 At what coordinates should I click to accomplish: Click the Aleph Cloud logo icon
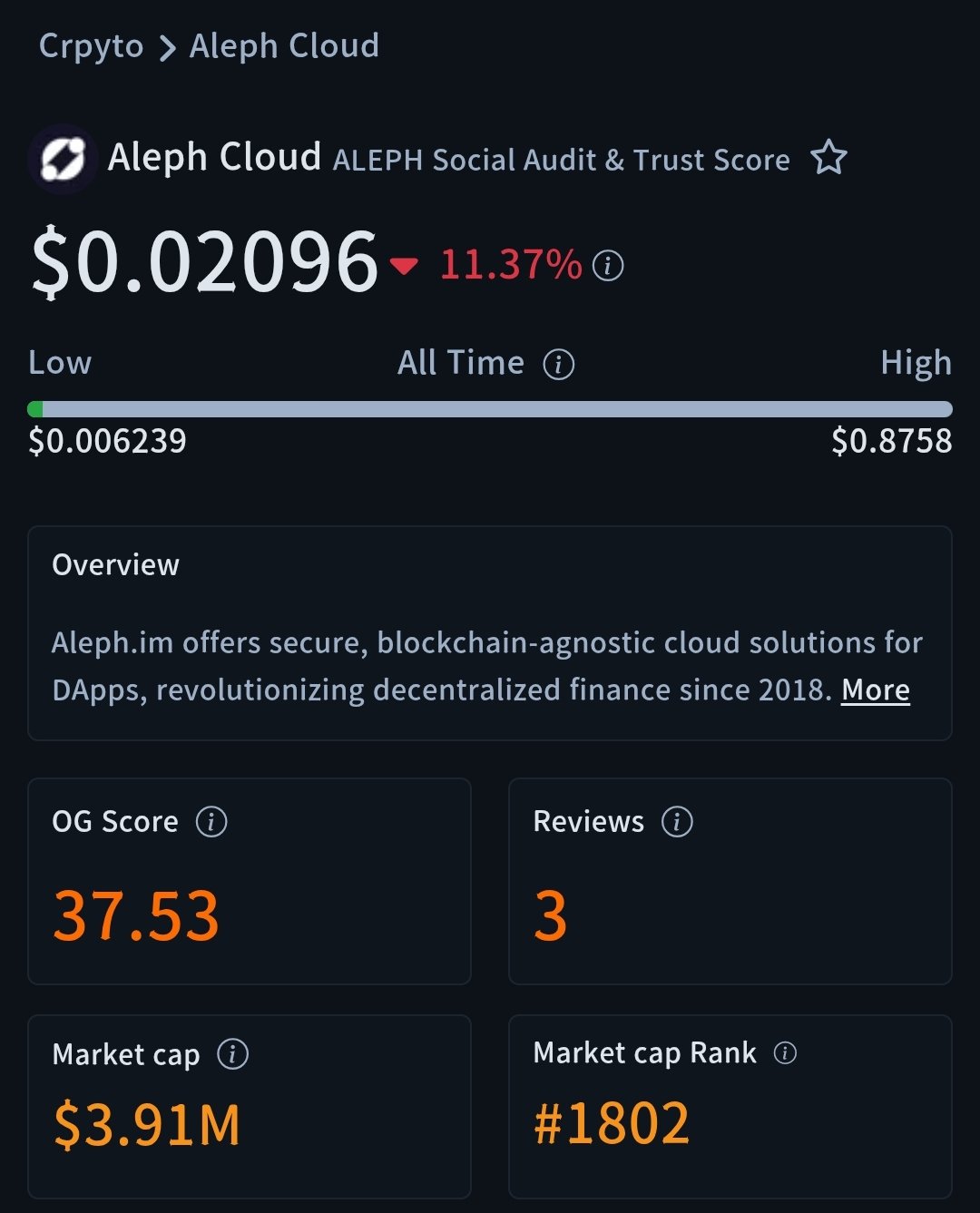pyautogui.click(x=63, y=159)
